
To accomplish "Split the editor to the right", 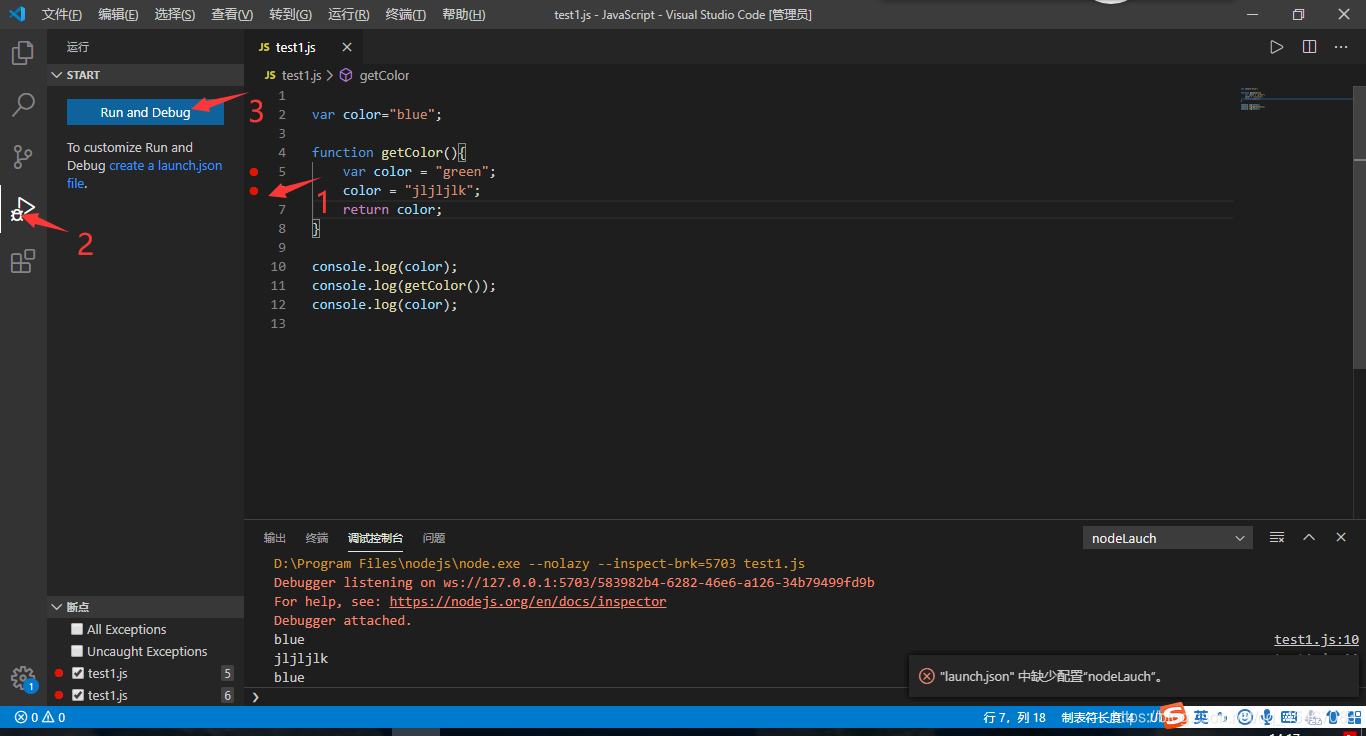I will point(1309,47).
